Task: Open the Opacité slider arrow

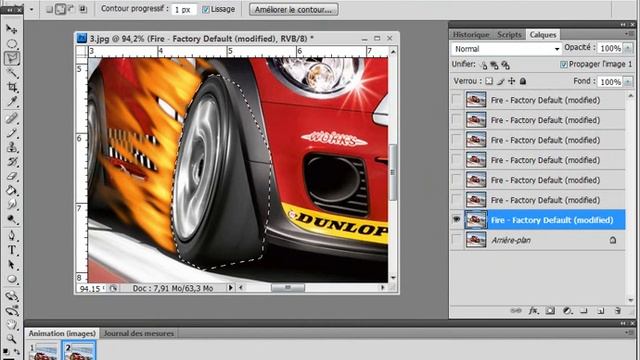Action: click(x=628, y=48)
